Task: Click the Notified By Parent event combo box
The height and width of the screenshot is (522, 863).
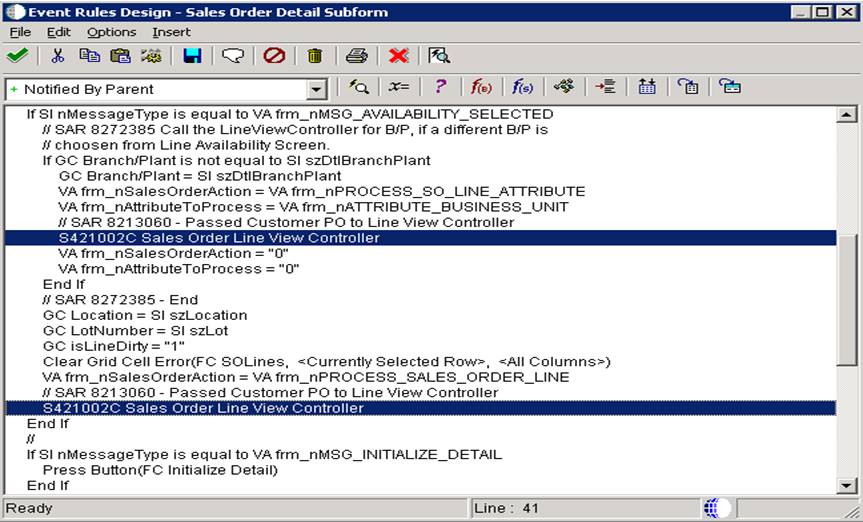Action: [167, 89]
